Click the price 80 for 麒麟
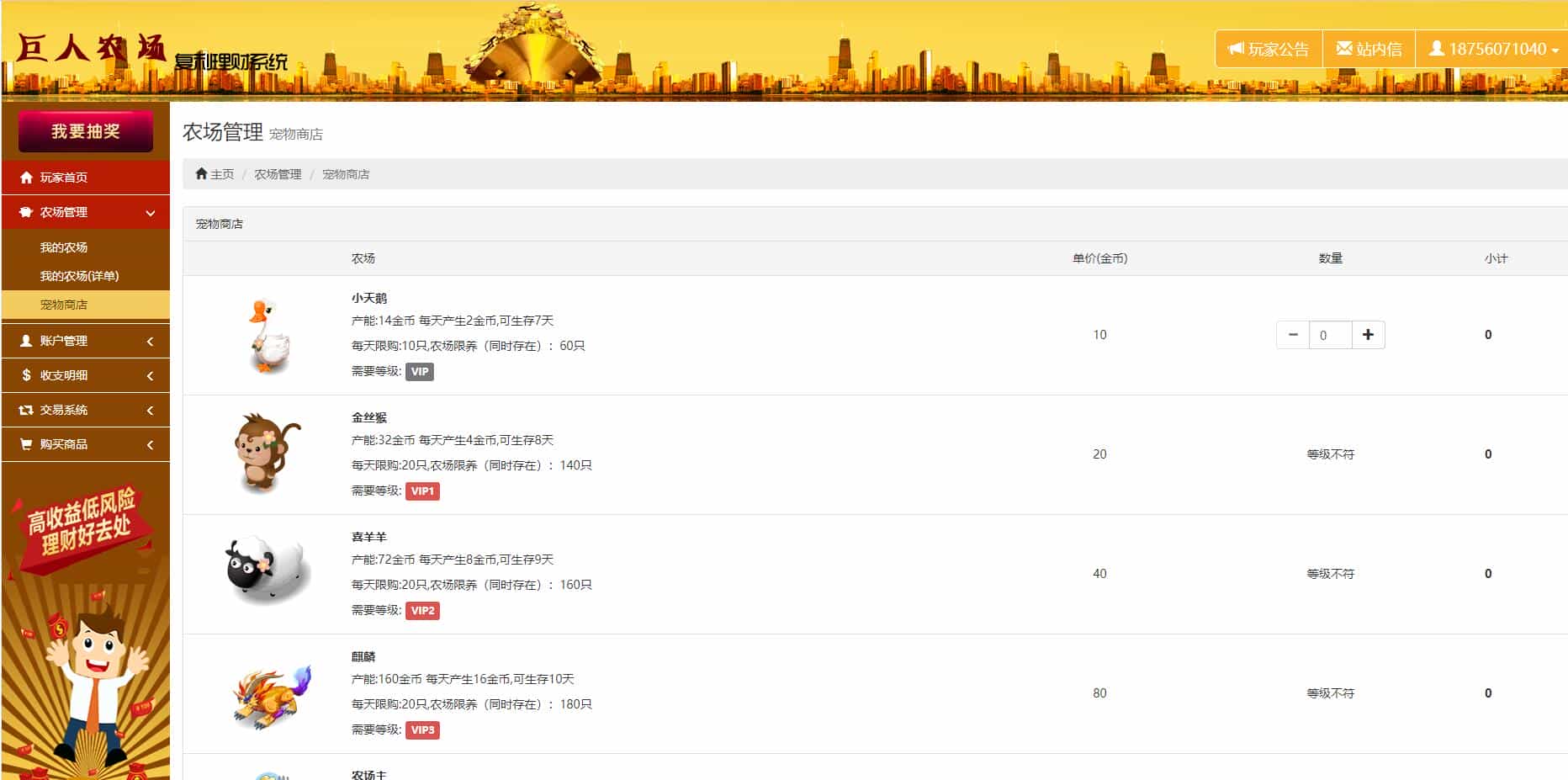Screen dimensions: 1568x780 [x=1099, y=693]
